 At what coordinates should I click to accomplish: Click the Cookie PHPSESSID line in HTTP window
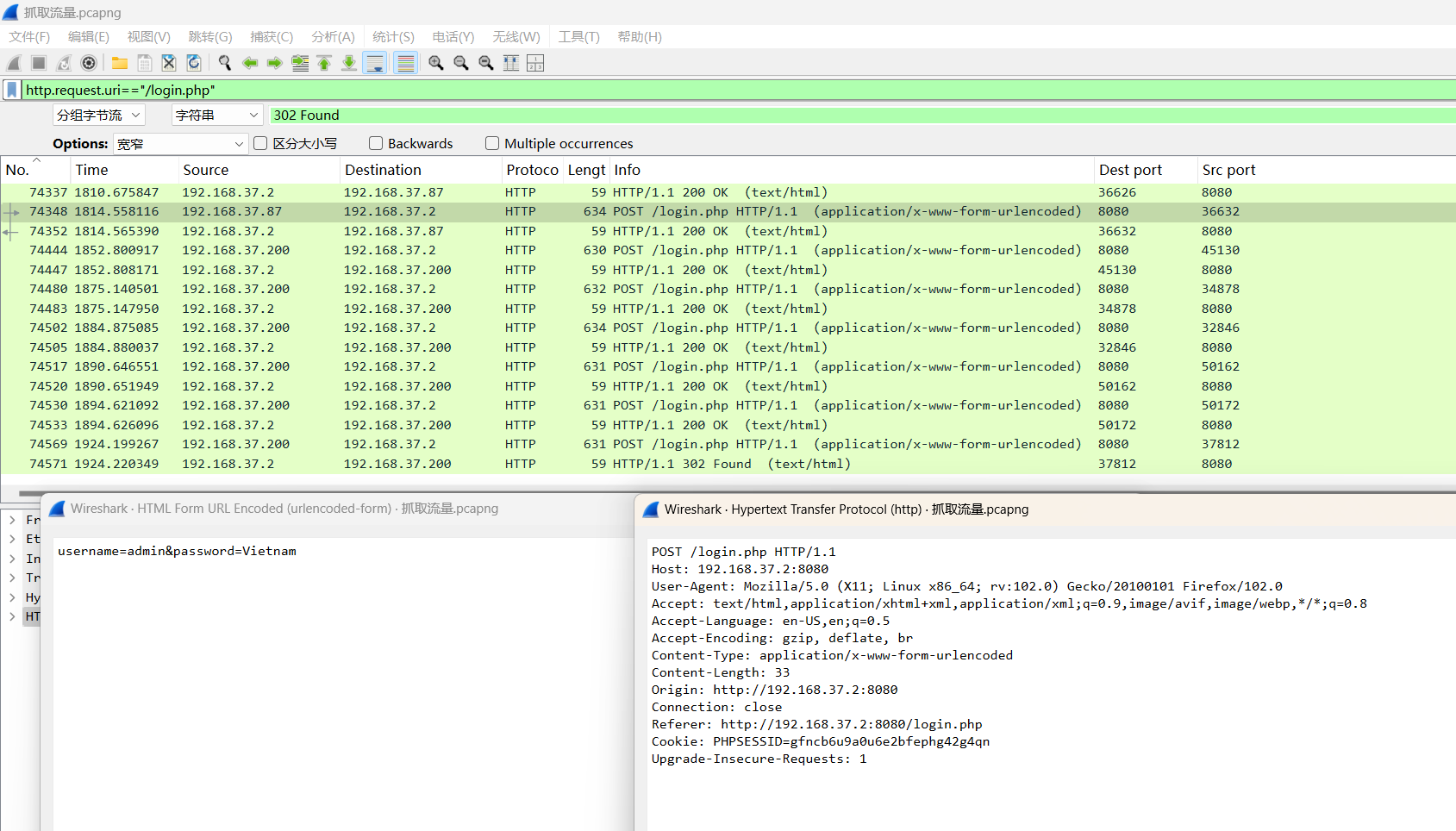[821, 741]
